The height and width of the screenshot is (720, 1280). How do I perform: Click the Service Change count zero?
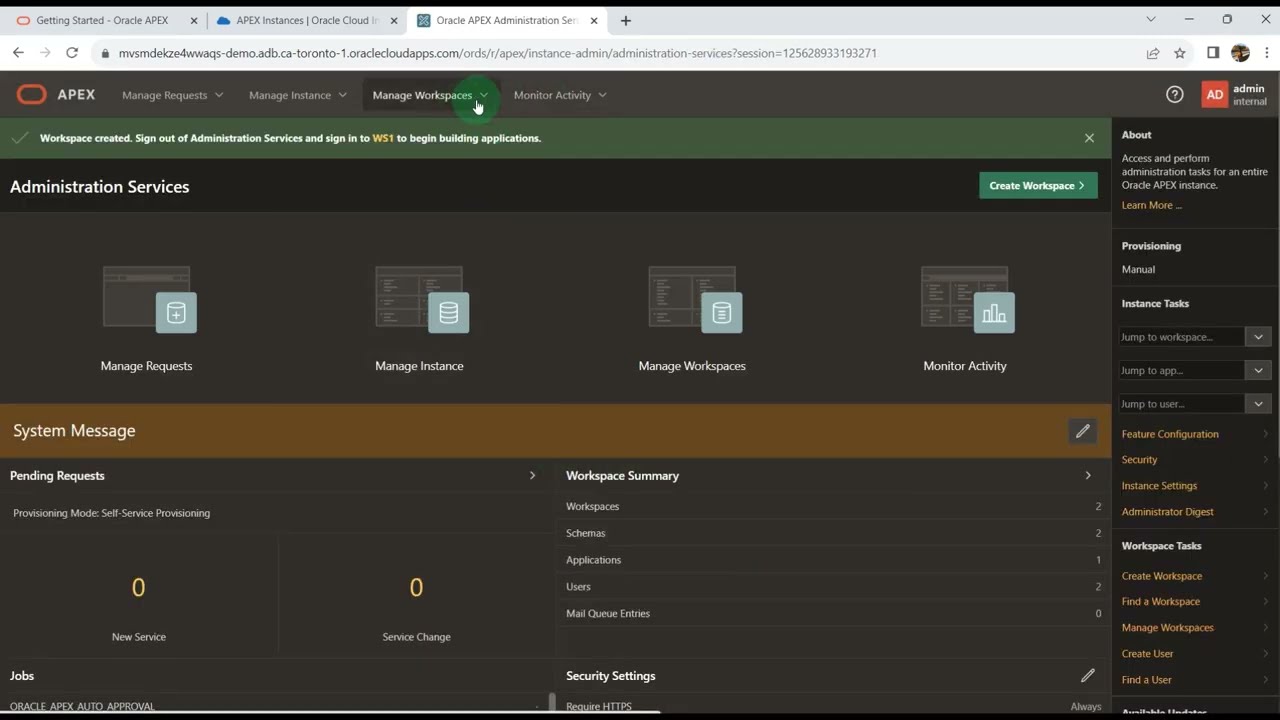416,588
